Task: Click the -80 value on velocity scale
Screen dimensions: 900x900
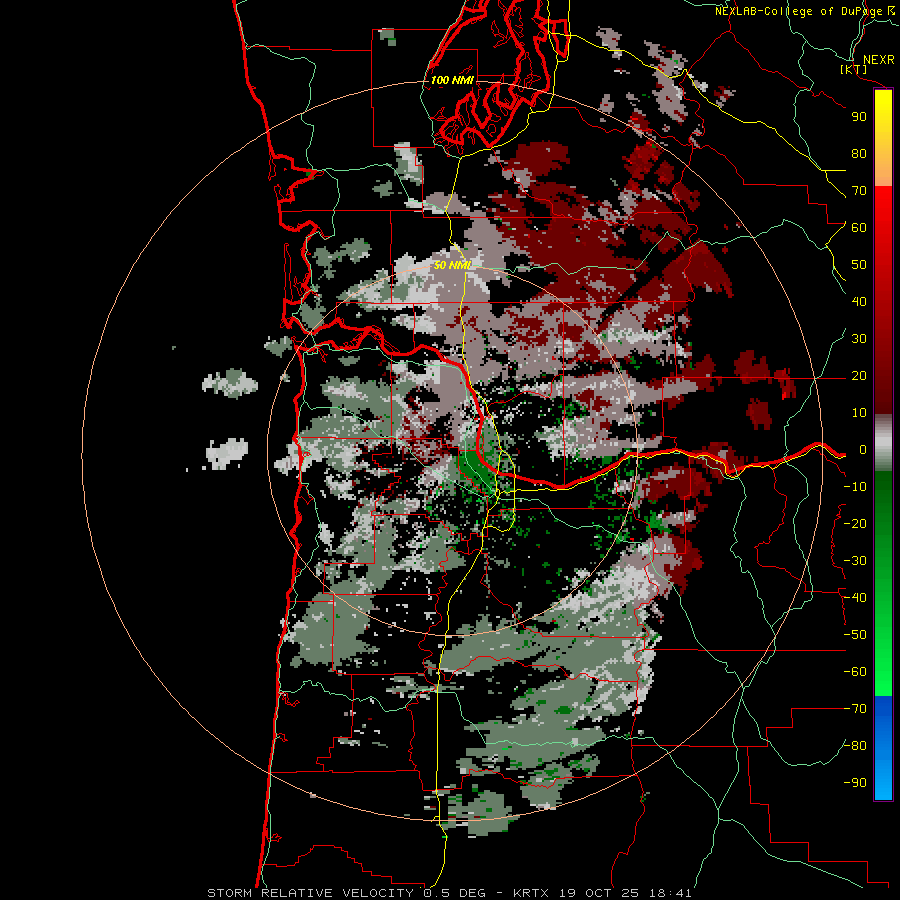Action: 855,746
